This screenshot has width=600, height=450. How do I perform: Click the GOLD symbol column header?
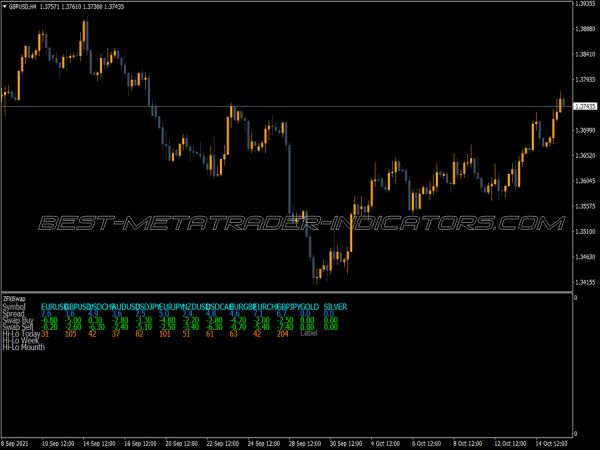(x=309, y=306)
